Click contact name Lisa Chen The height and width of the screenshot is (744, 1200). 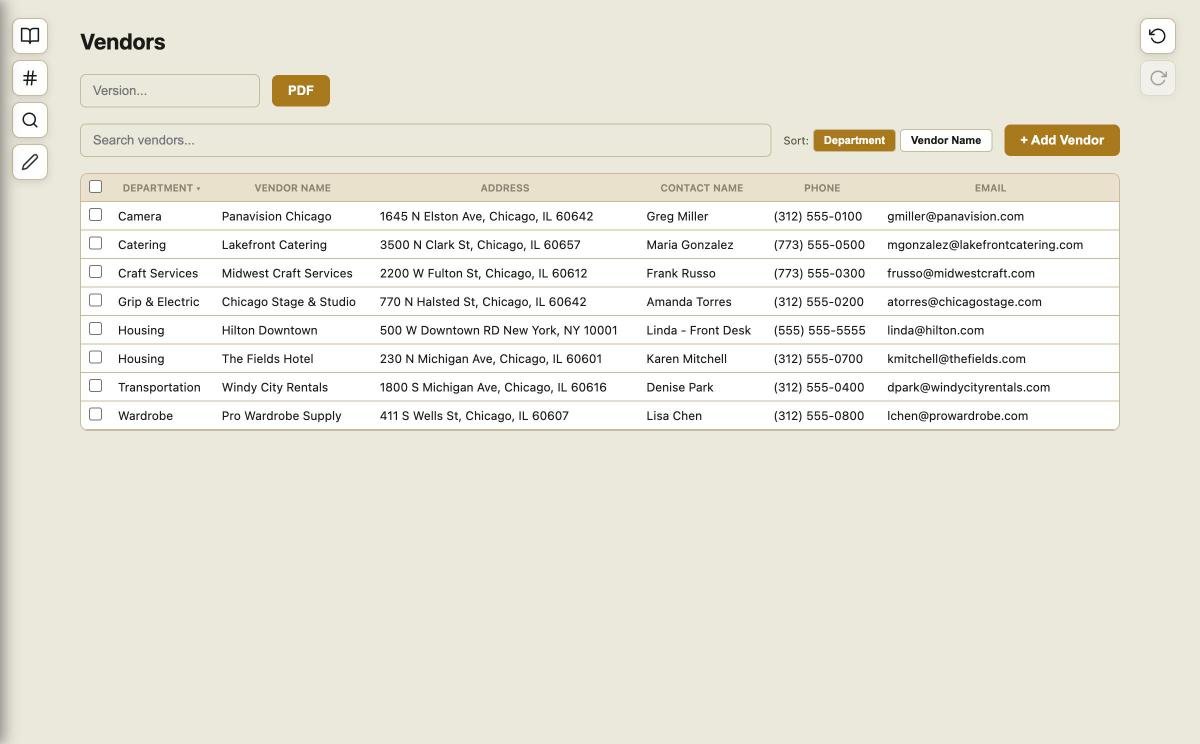point(674,416)
